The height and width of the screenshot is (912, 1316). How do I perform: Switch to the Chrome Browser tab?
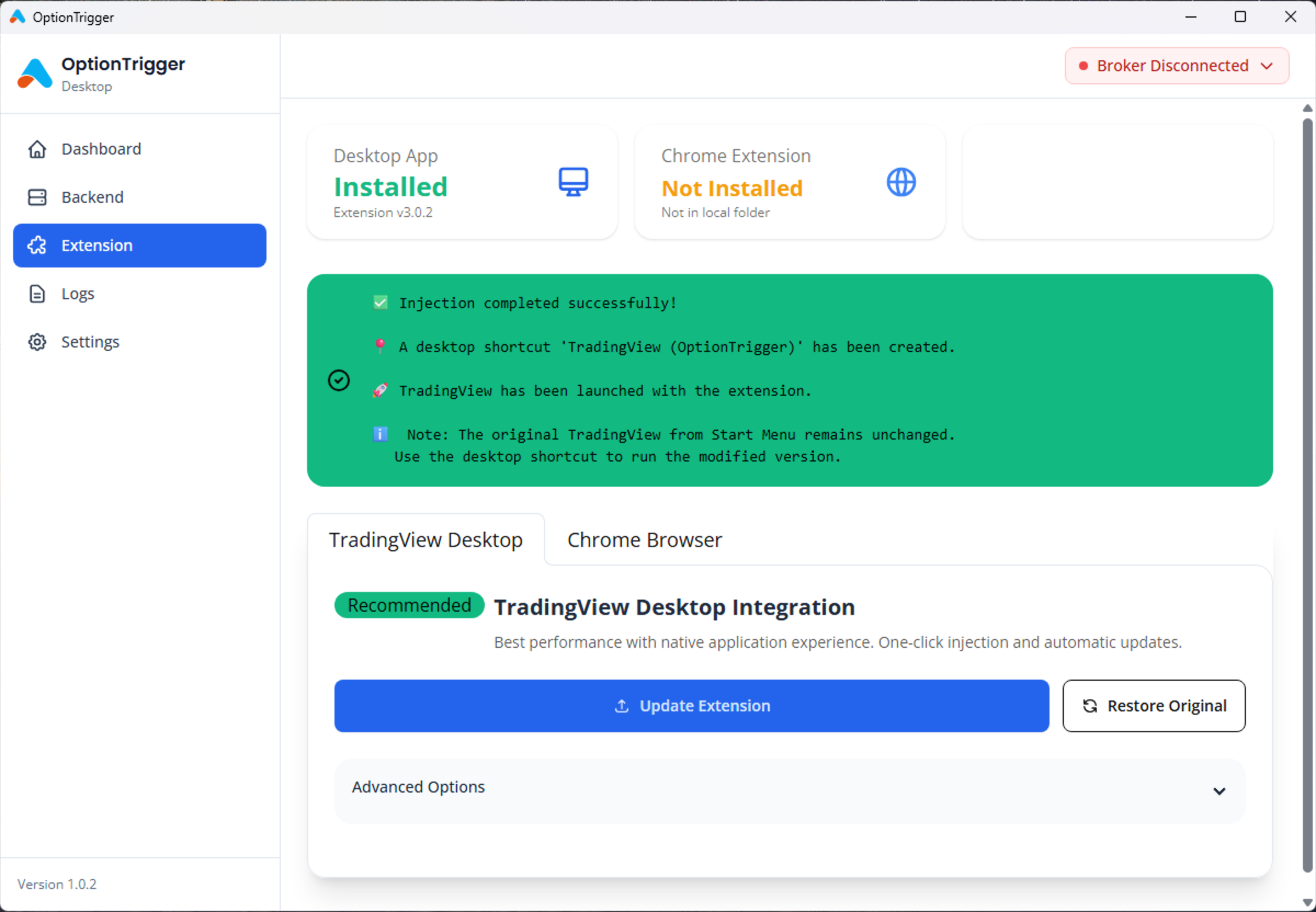pos(644,540)
